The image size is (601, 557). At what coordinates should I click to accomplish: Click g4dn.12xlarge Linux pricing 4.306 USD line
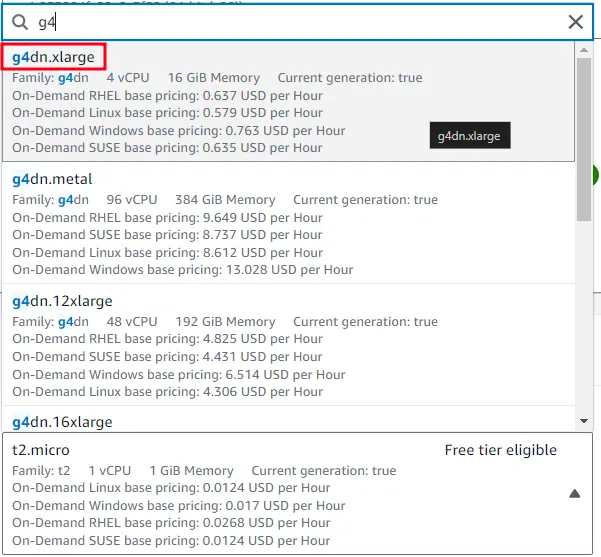pyautogui.click(x=167, y=391)
